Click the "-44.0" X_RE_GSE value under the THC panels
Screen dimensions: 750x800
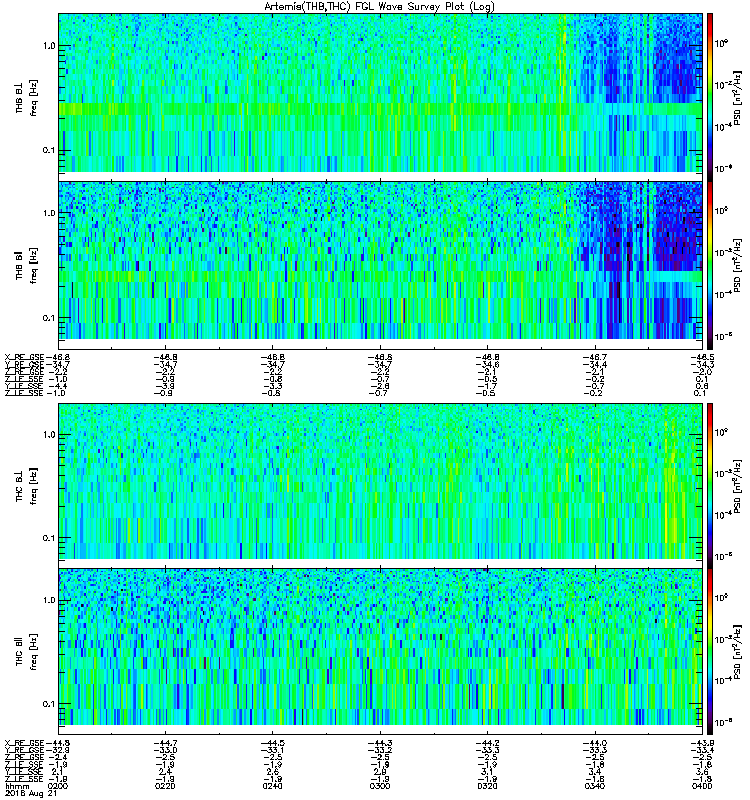point(595,743)
